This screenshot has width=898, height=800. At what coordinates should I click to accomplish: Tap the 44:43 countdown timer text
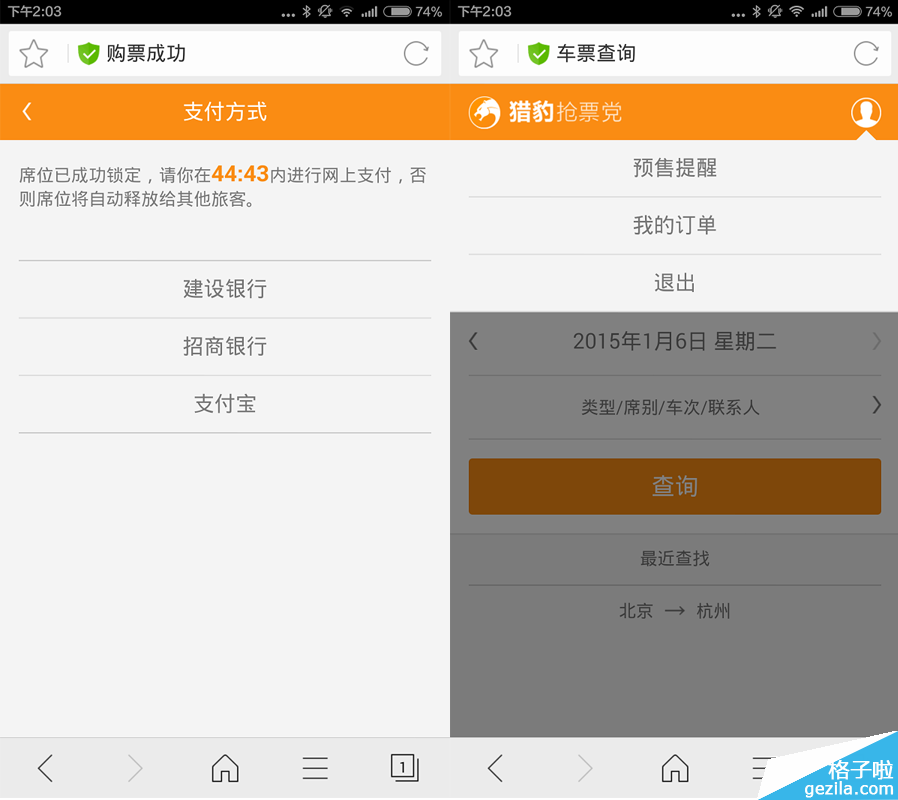coord(240,174)
